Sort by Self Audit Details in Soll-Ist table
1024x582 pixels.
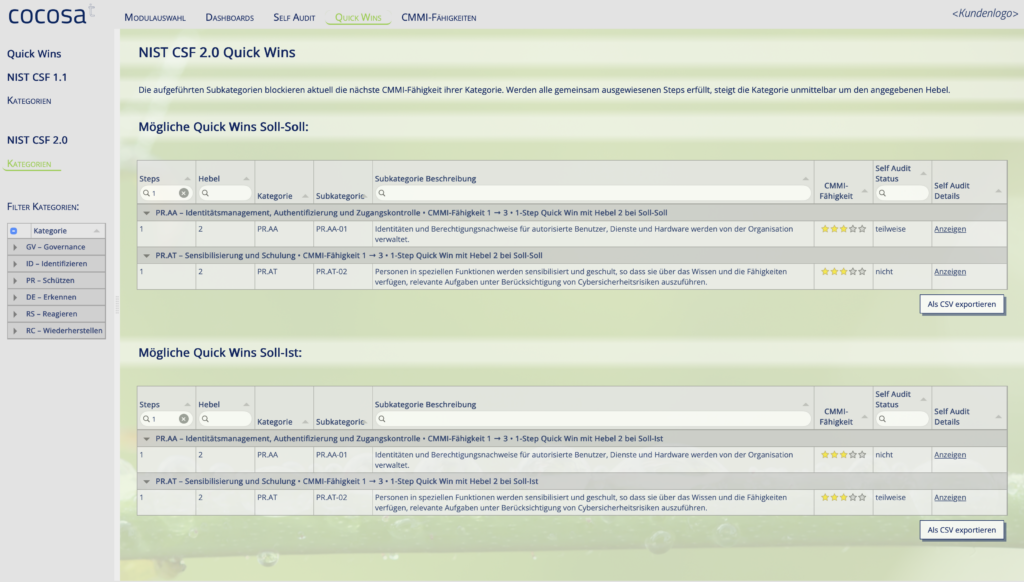(x=998, y=417)
